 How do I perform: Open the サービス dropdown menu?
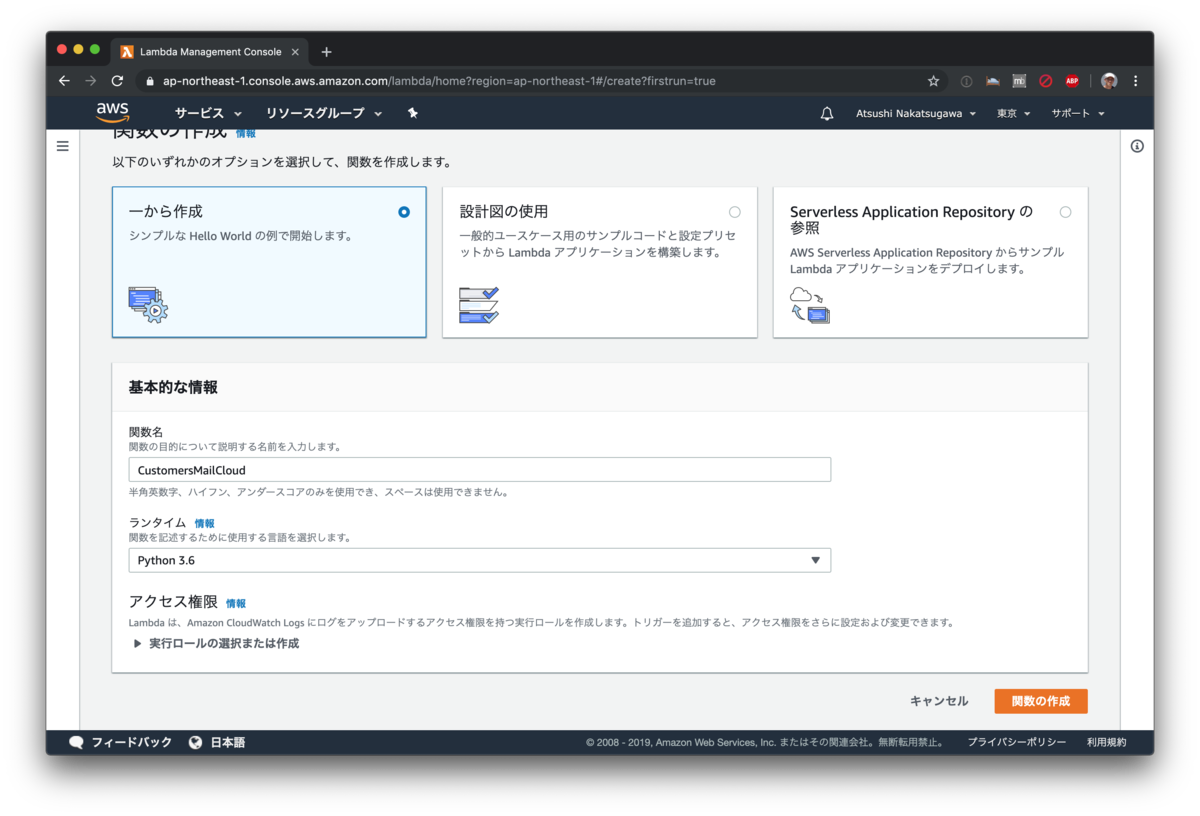[208, 114]
